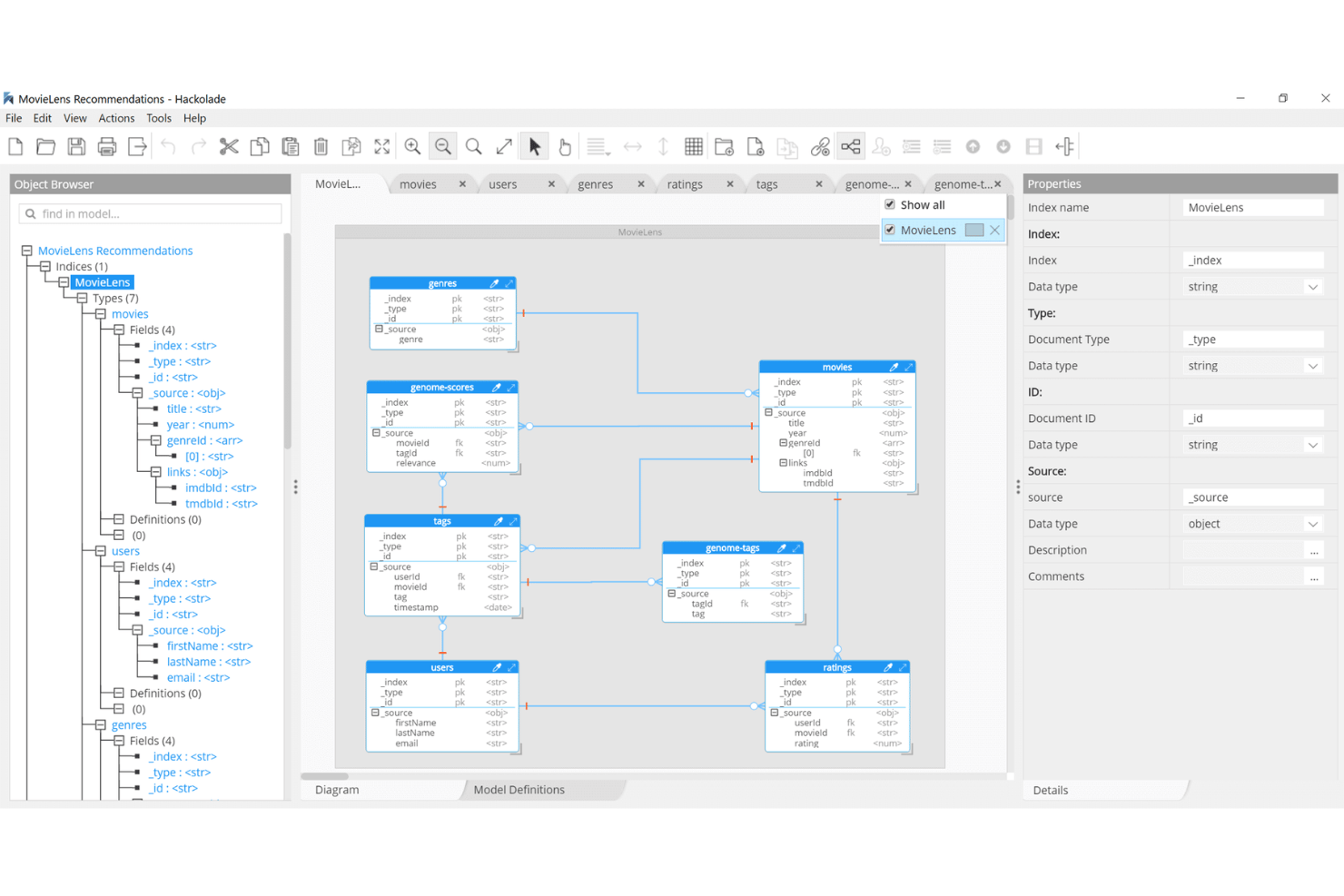Open the Details tab in Properties
The width and height of the screenshot is (1344, 896).
[x=1051, y=790]
